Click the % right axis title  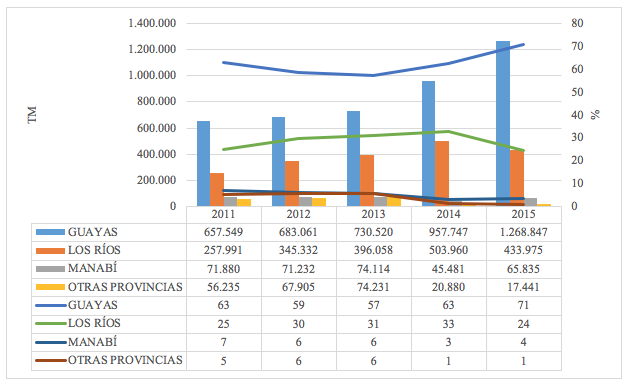pos(595,115)
